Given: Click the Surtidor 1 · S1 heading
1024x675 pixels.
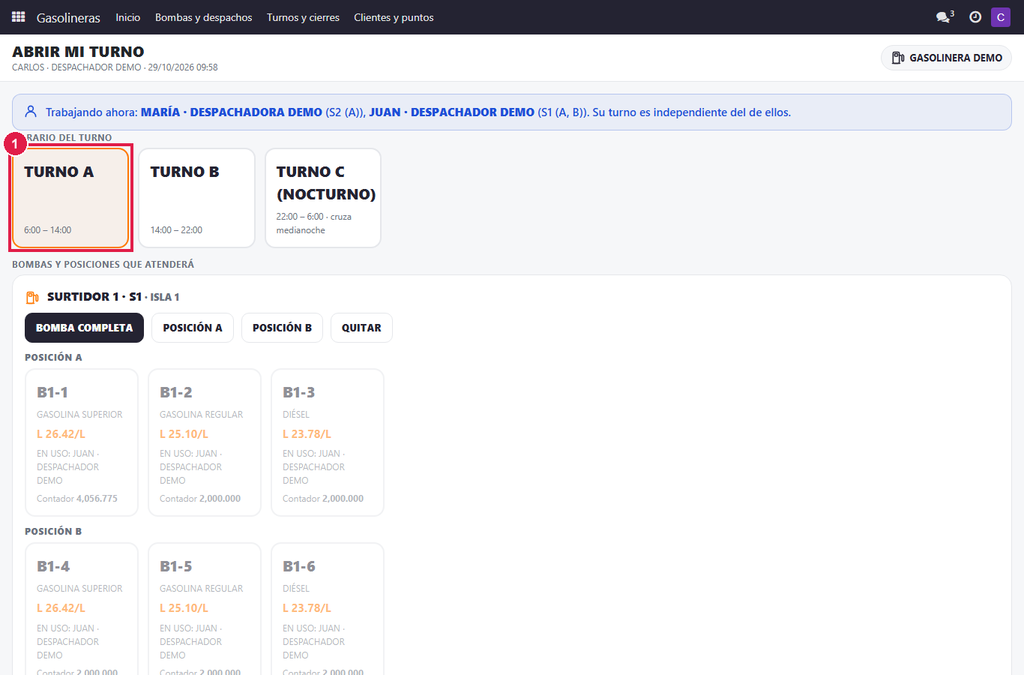Looking at the screenshot, I should click(x=95, y=297).
